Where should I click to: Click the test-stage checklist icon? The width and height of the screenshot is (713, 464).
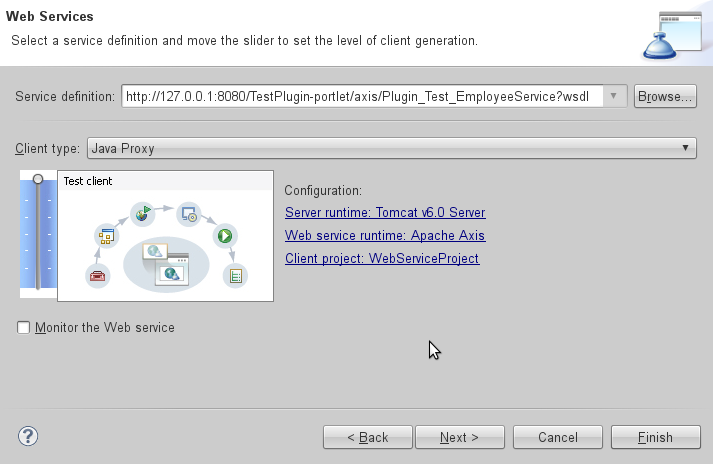click(236, 275)
